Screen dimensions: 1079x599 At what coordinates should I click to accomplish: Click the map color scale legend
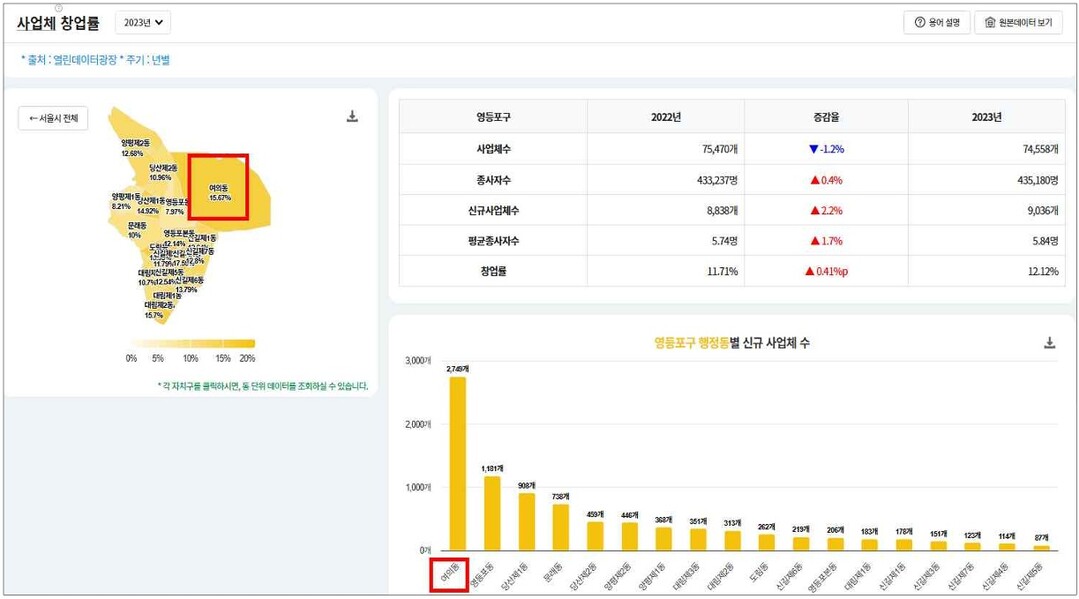point(190,343)
